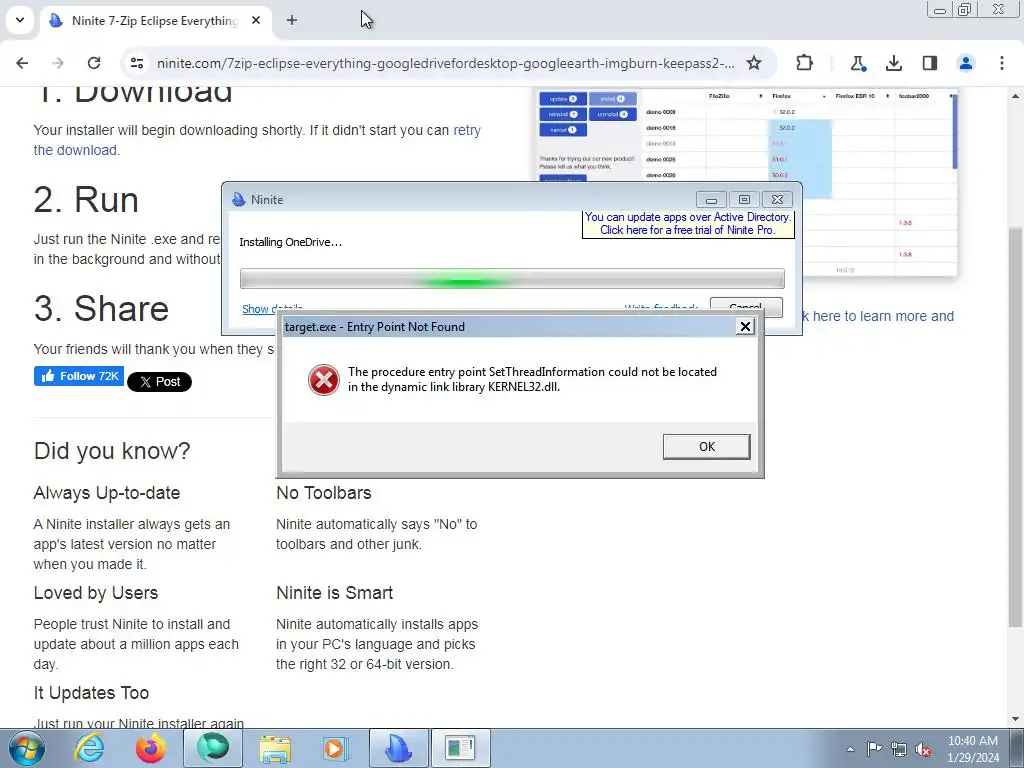
Task: Click OK in the Entry Point Not Found dialog
Action: pos(706,447)
